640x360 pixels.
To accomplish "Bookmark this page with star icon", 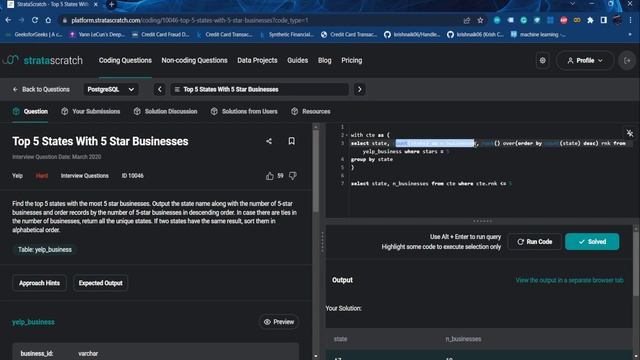I will pyautogui.click(x=480, y=20).
